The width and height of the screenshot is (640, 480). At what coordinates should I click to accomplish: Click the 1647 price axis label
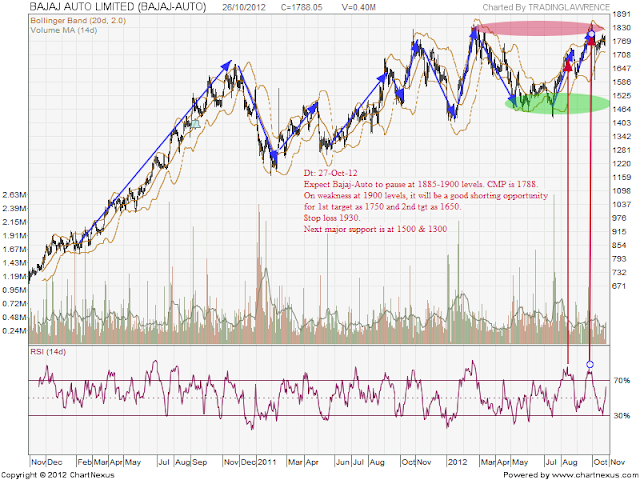point(622,69)
